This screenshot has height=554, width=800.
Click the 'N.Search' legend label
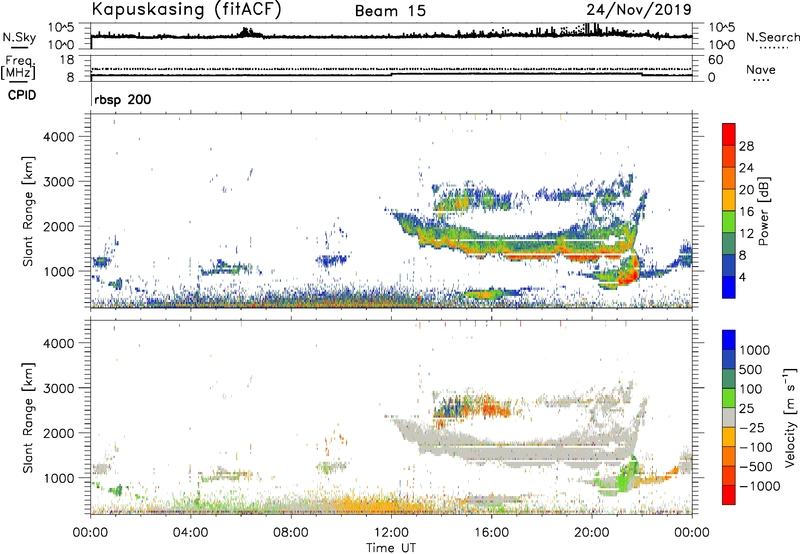point(772,37)
